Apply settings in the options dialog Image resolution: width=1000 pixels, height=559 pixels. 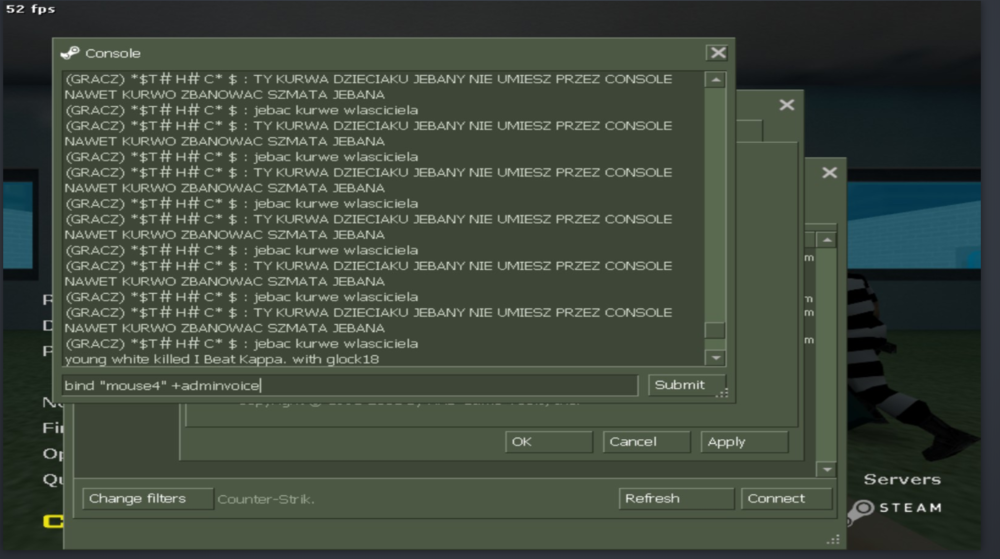click(x=744, y=442)
